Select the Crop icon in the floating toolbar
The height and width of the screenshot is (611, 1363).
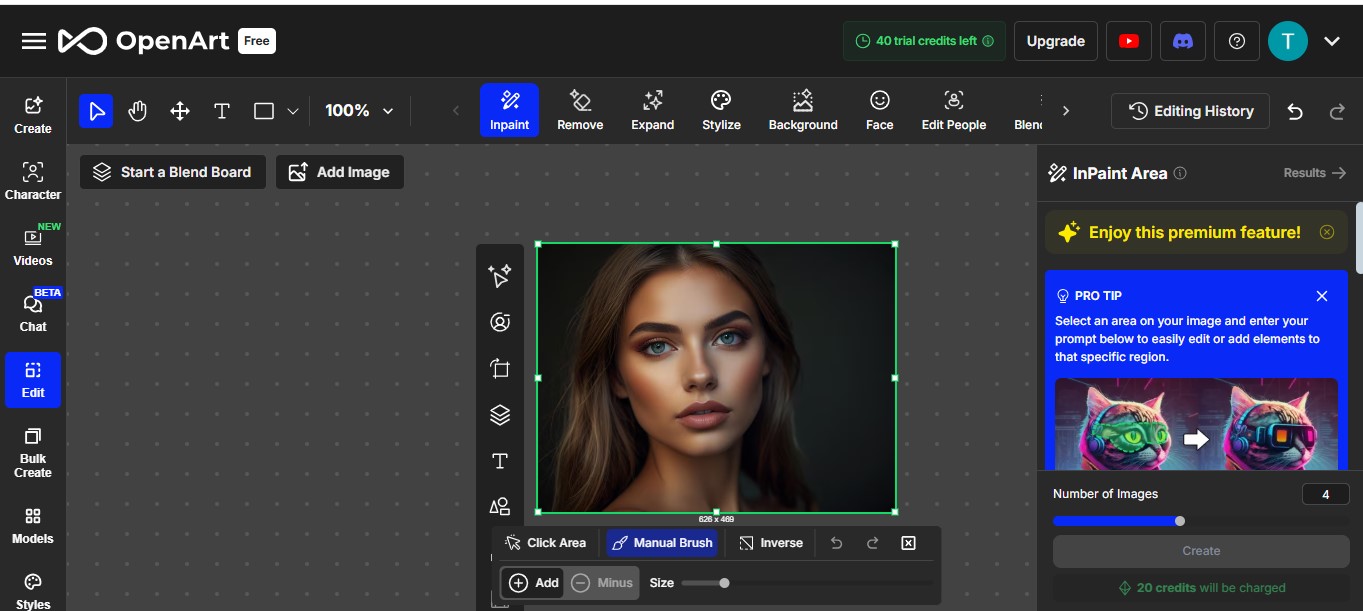pyautogui.click(x=499, y=368)
